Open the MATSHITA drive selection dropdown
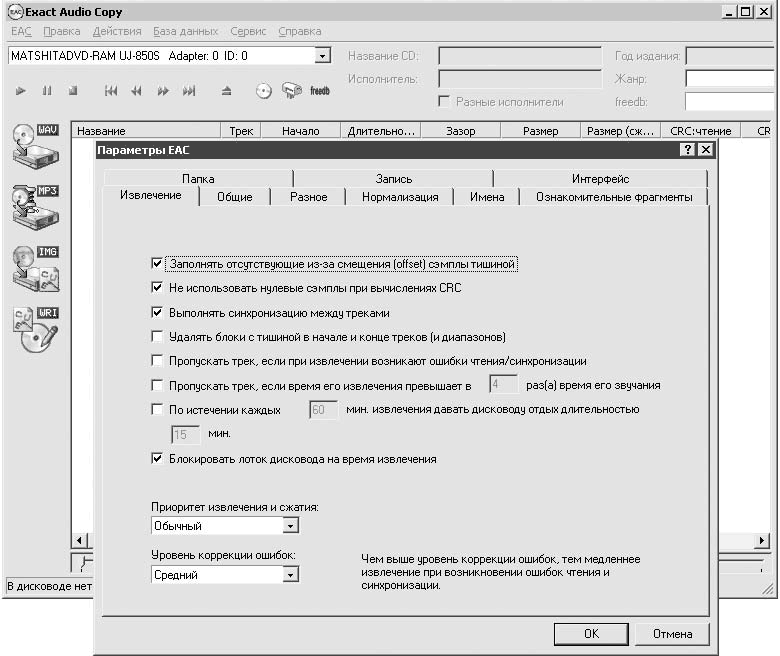This screenshot has height=656, width=780. tap(322, 56)
